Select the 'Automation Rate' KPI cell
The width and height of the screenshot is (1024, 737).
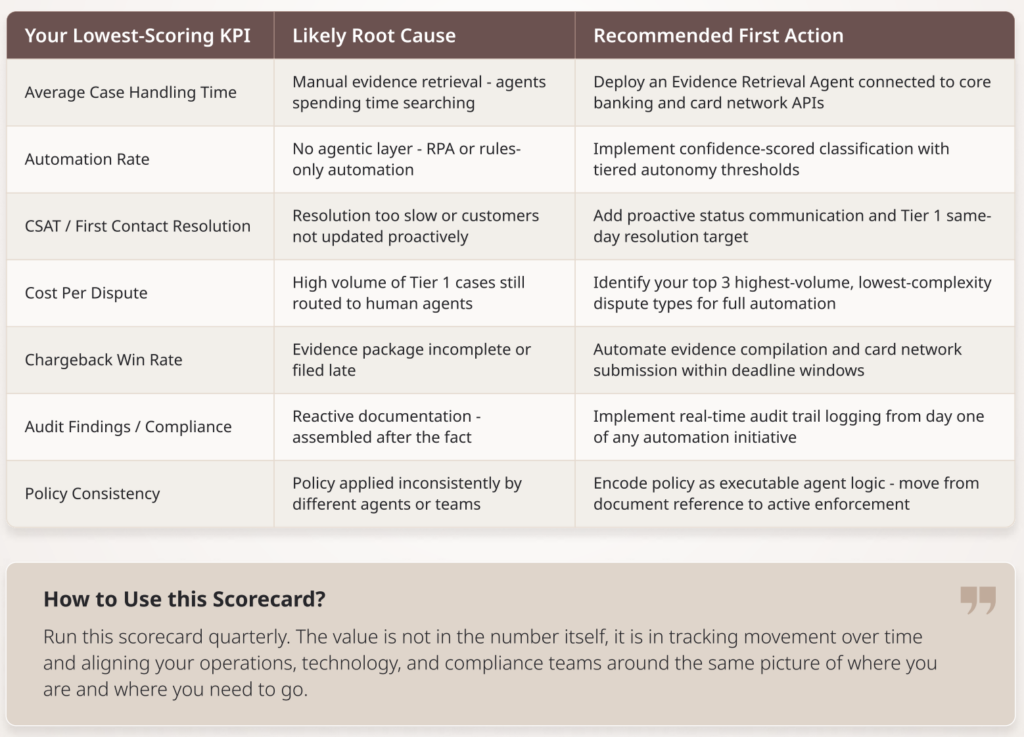87,159
